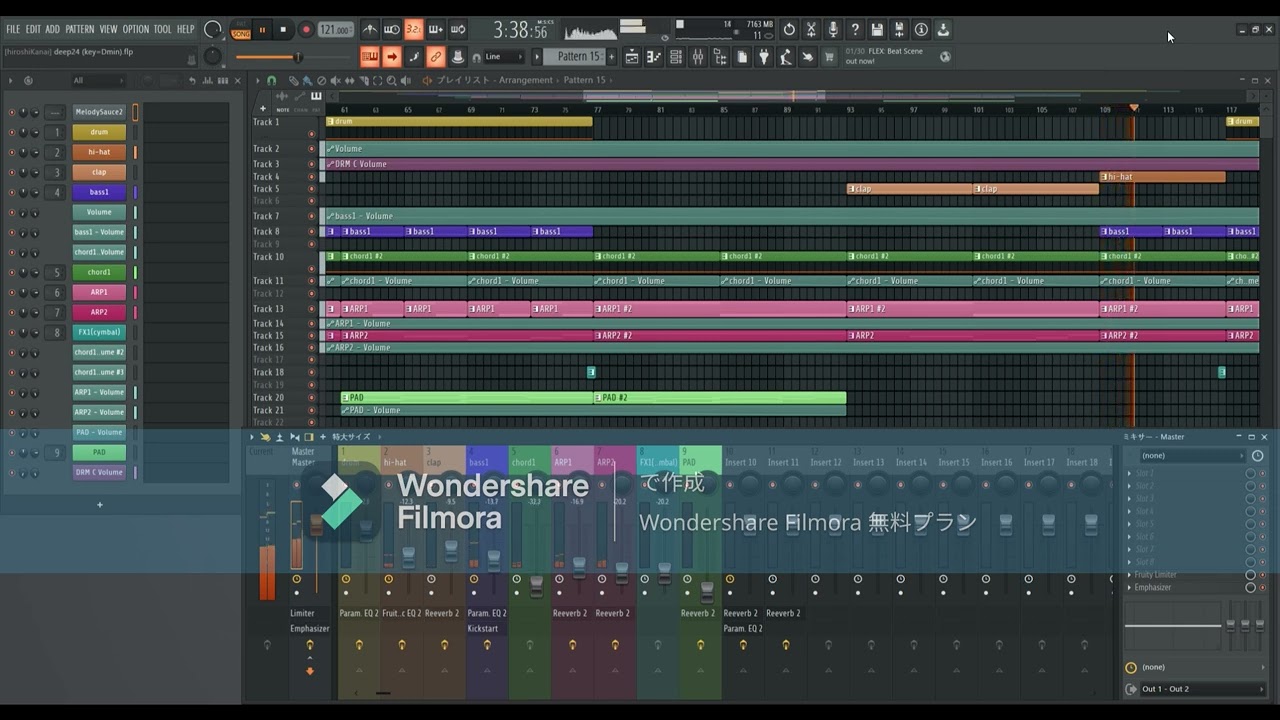The image size is (1280, 720).
Task: Open news globe icon
Action: tap(945, 57)
